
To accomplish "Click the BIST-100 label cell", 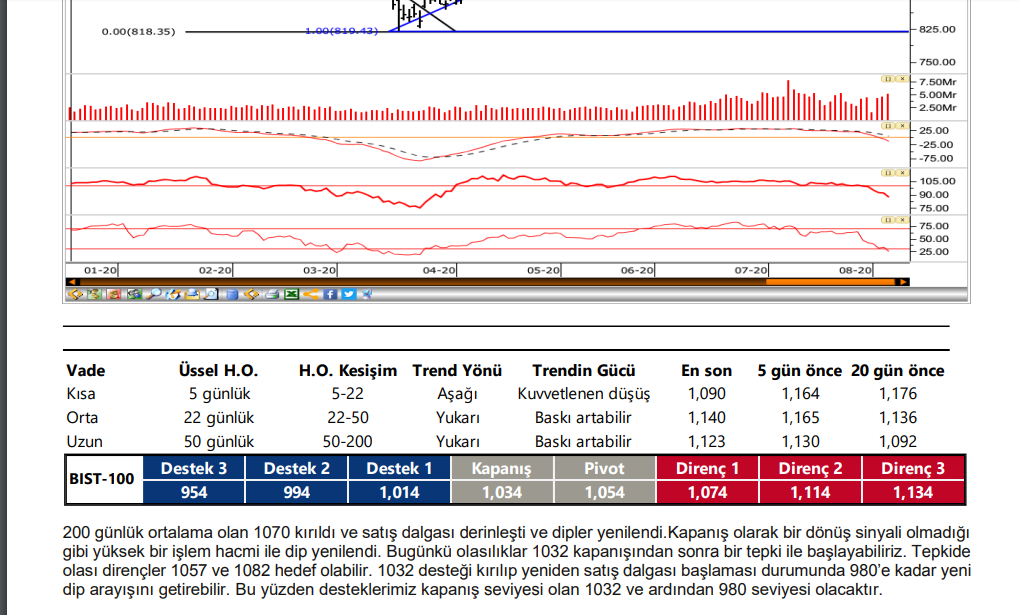I will (102, 479).
